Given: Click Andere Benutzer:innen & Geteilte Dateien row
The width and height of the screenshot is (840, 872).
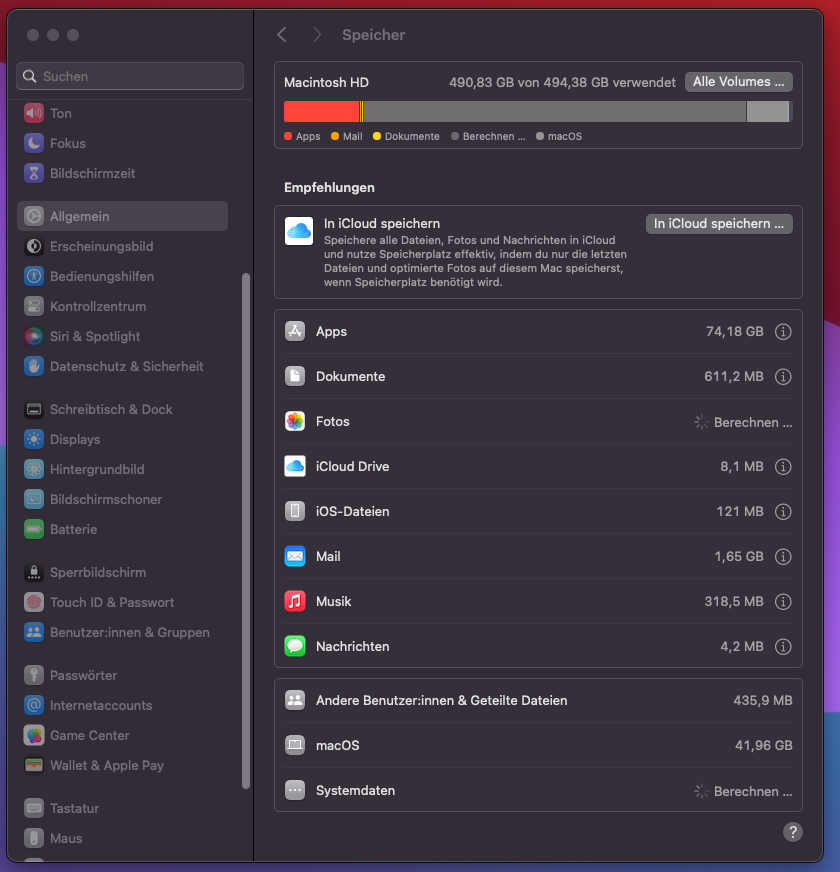Looking at the screenshot, I should click(538, 701).
